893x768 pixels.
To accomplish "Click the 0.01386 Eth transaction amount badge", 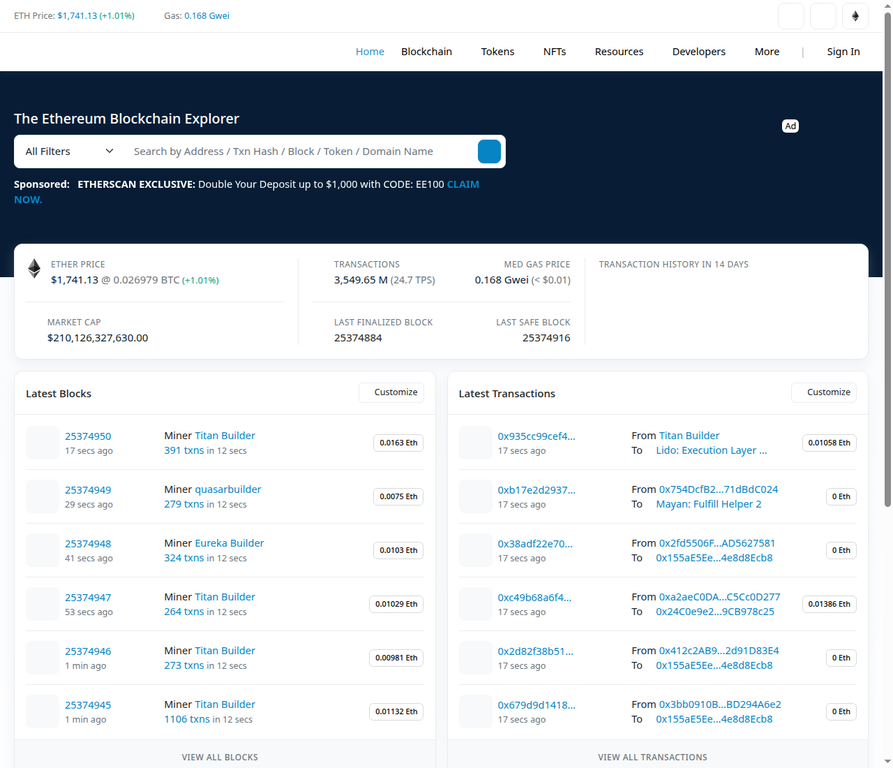I will click(x=829, y=604).
